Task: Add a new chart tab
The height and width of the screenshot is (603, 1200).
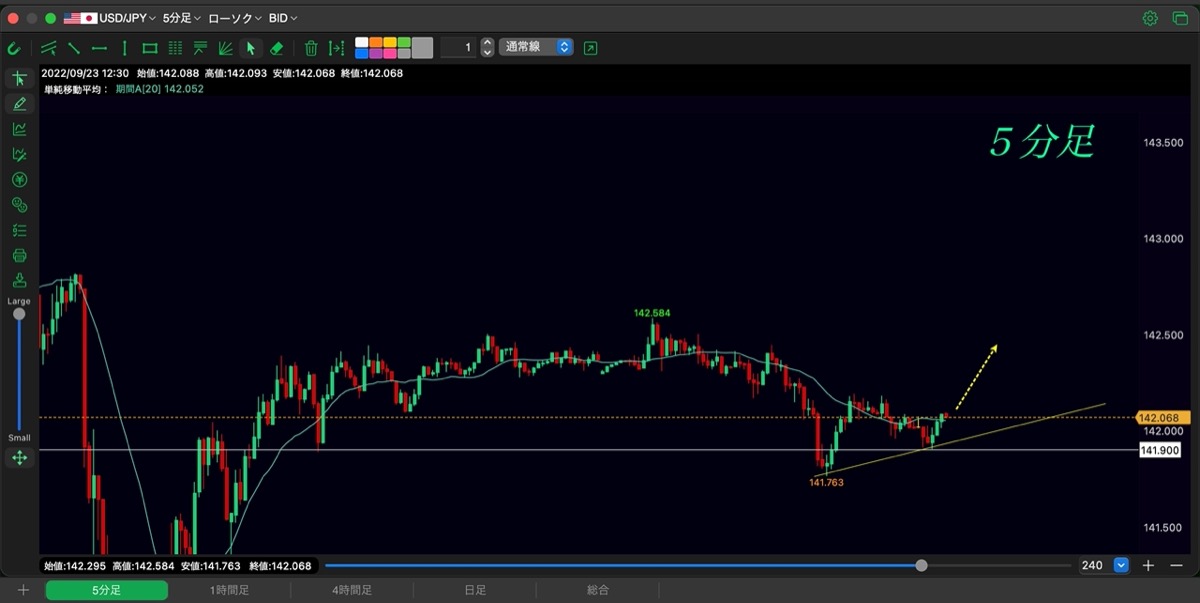Action: pos(23,590)
